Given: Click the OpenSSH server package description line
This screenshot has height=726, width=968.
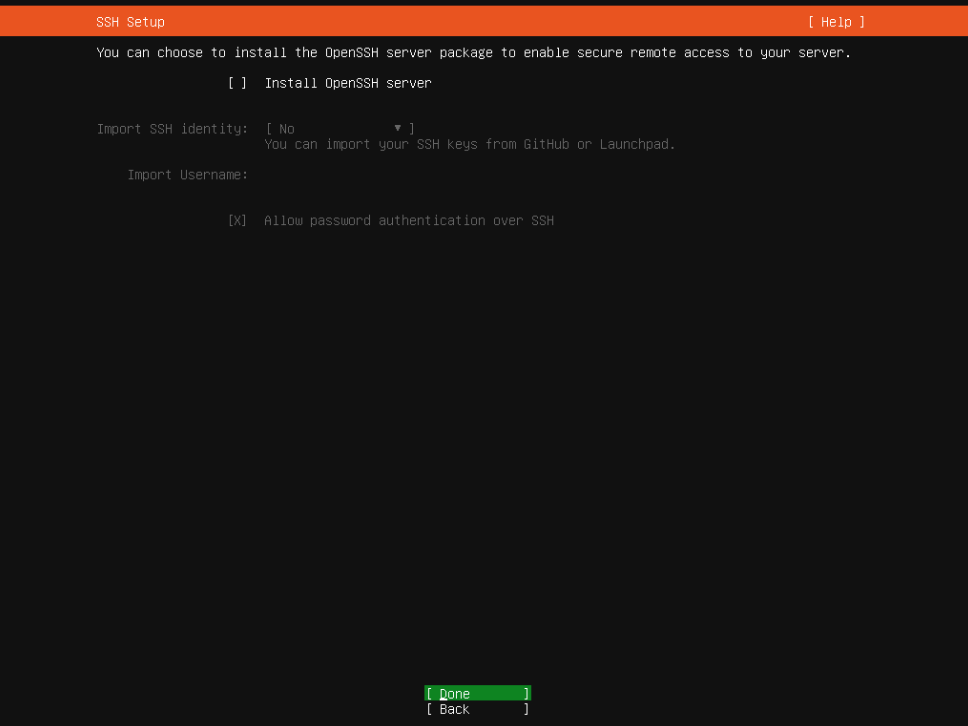Looking at the screenshot, I should click(x=473, y=53).
